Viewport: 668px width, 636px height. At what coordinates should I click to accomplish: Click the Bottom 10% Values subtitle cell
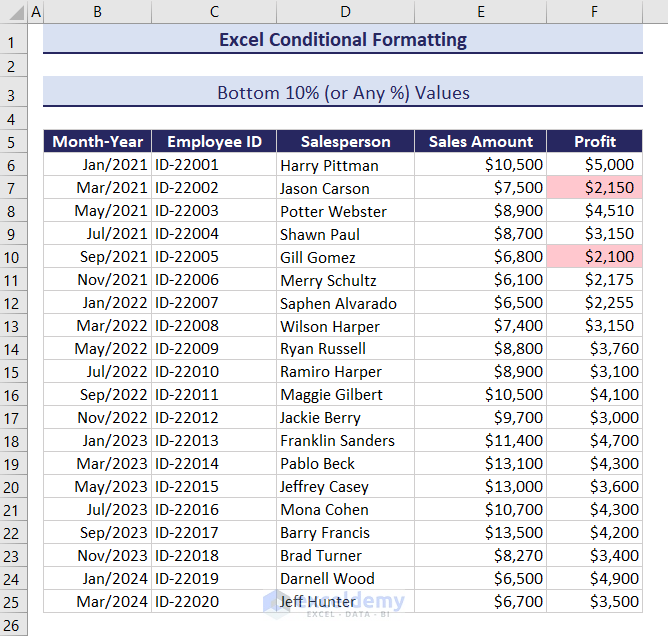pos(342,93)
